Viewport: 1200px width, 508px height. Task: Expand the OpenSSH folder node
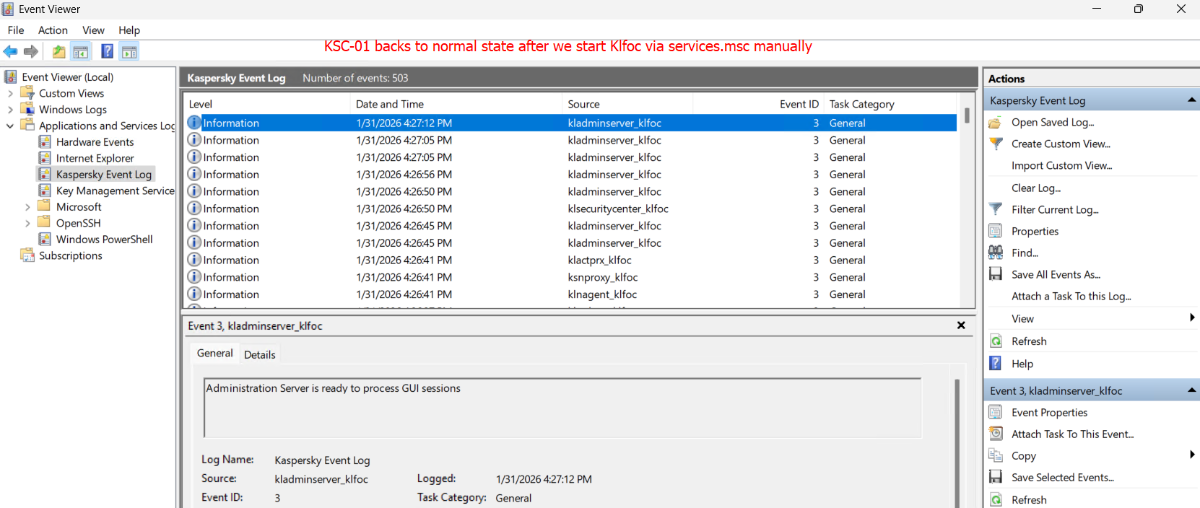tap(28, 223)
